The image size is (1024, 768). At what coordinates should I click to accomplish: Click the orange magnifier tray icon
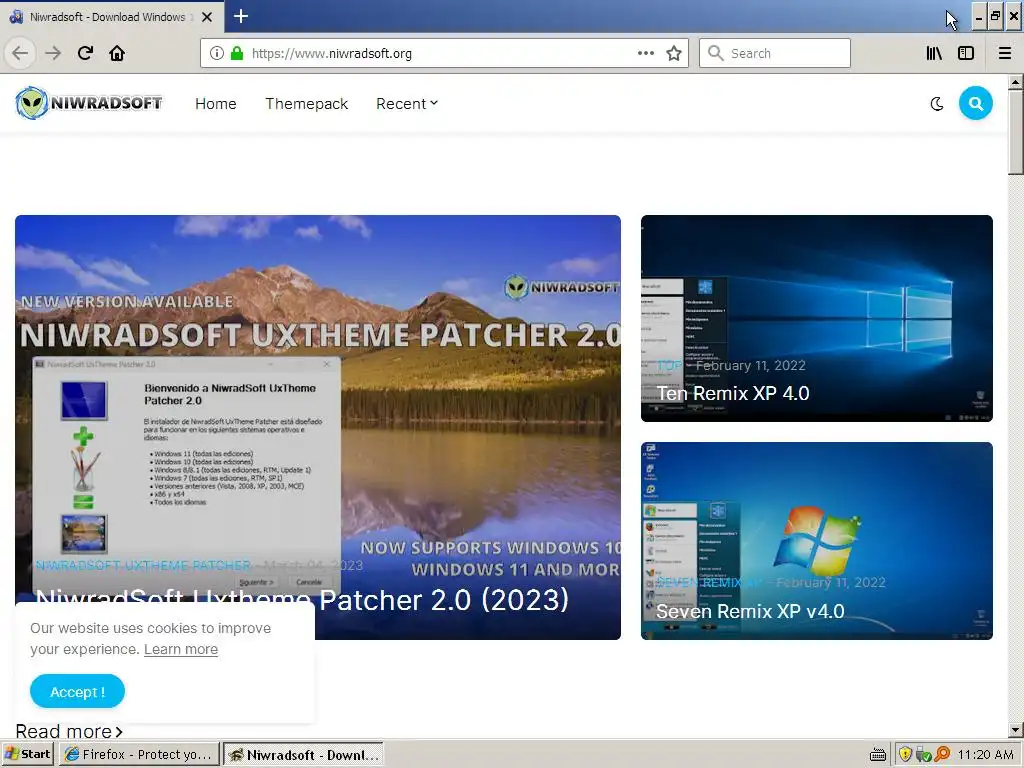[x=942, y=754]
